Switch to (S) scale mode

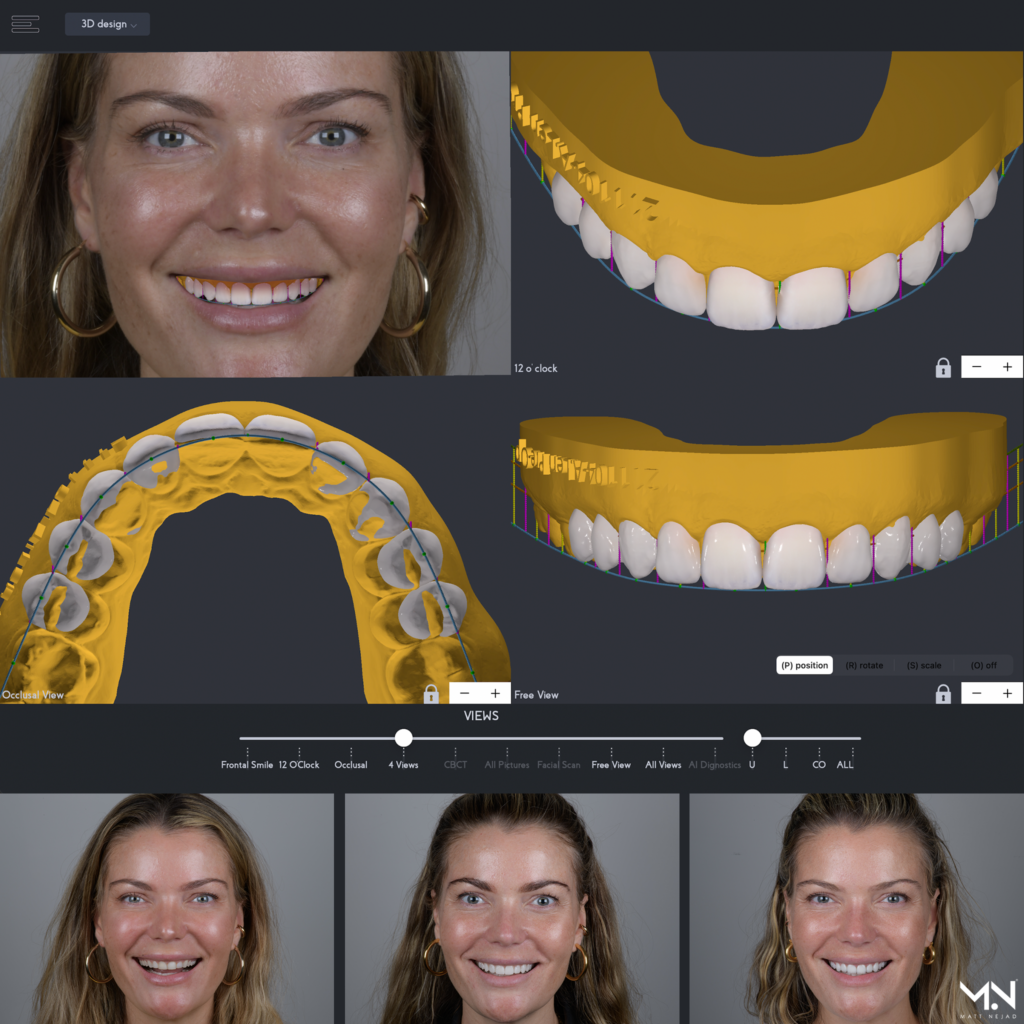pyautogui.click(x=926, y=664)
